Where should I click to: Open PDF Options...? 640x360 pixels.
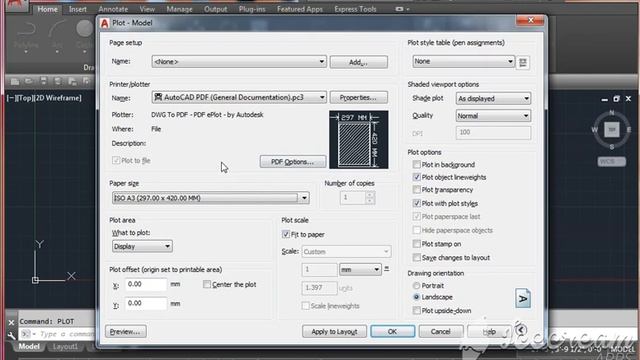click(293, 162)
